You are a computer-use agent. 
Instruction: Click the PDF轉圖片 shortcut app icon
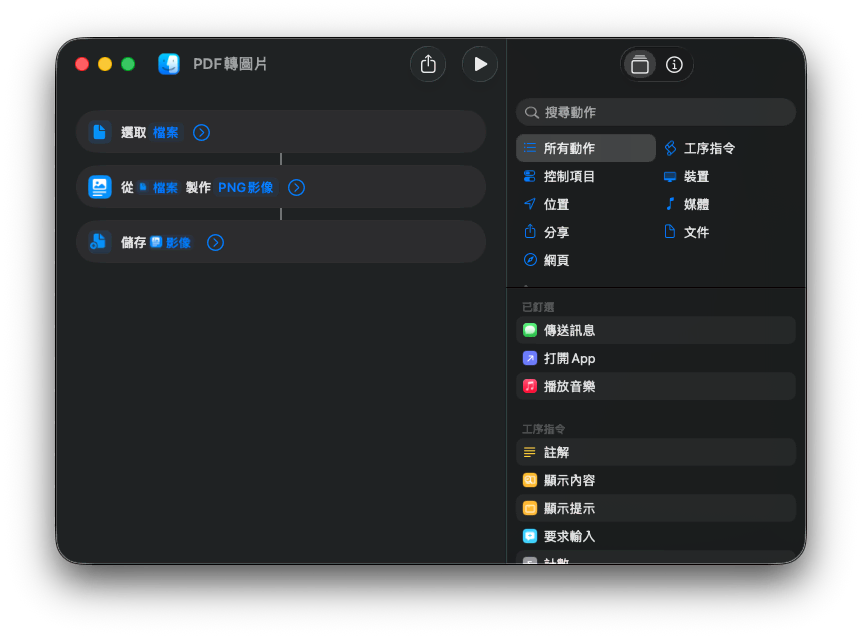pos(169,64)
